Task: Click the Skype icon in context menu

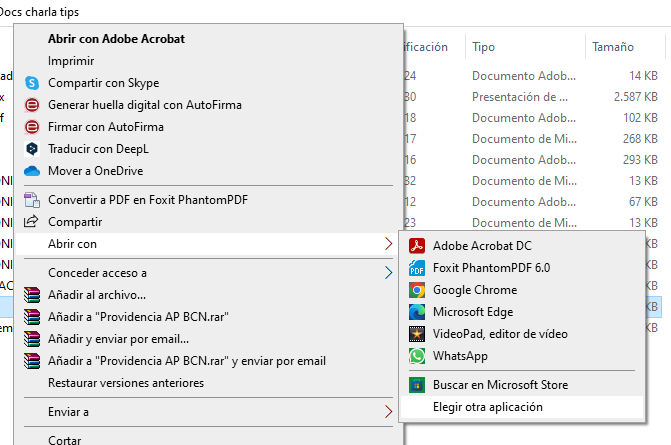Action: click(x=32, y=83)
